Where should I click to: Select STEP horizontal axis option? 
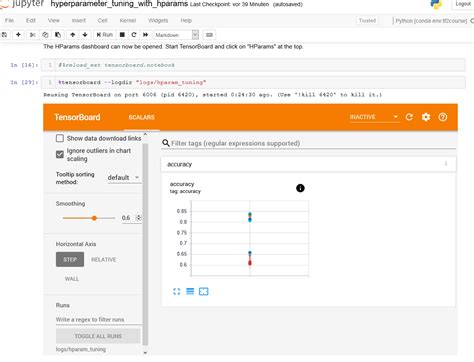point(70,259)
